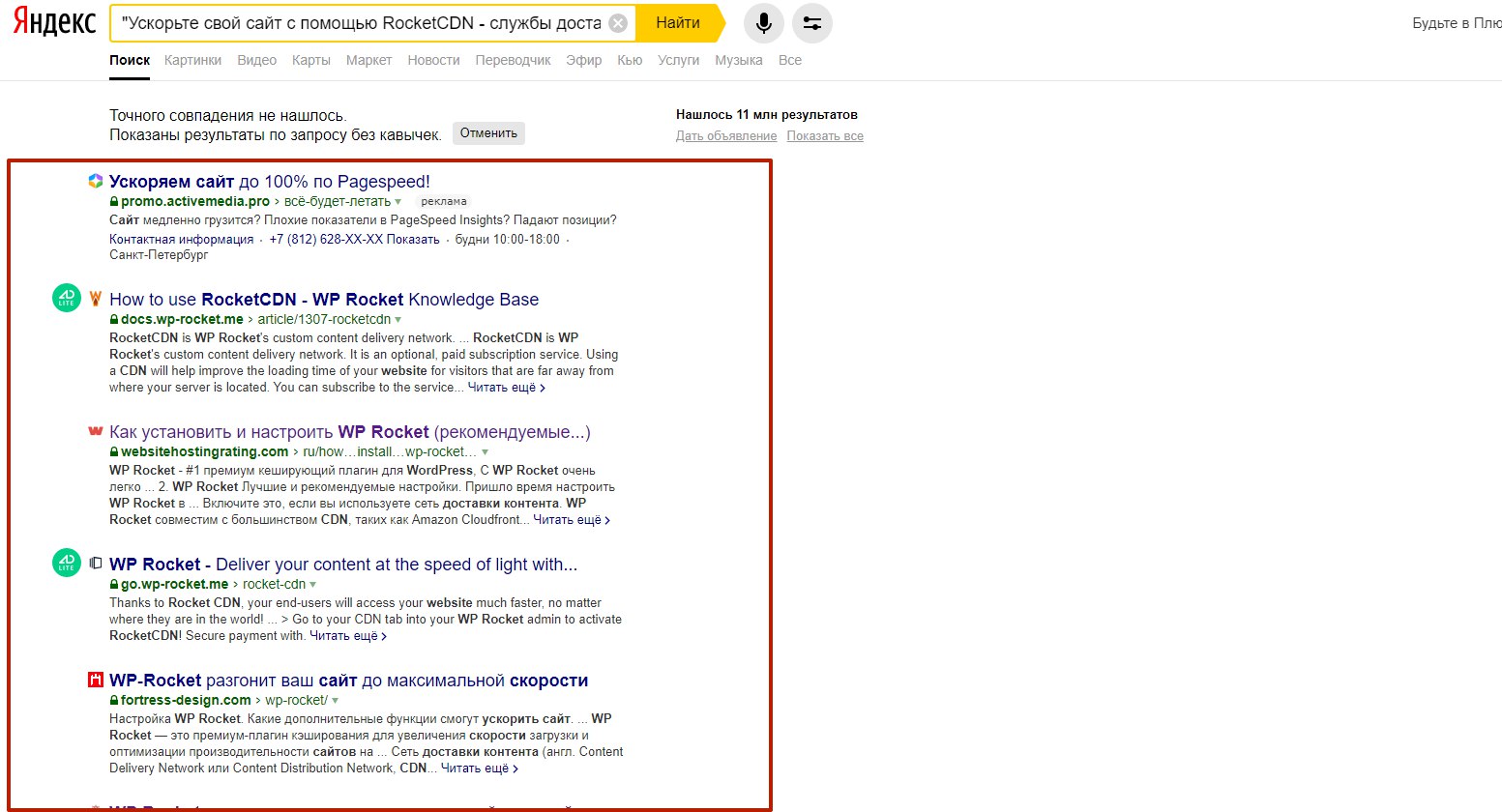Click the go.wp-rocket.me green URL
Screen dimensions: 1502x812
coord(174,585)
